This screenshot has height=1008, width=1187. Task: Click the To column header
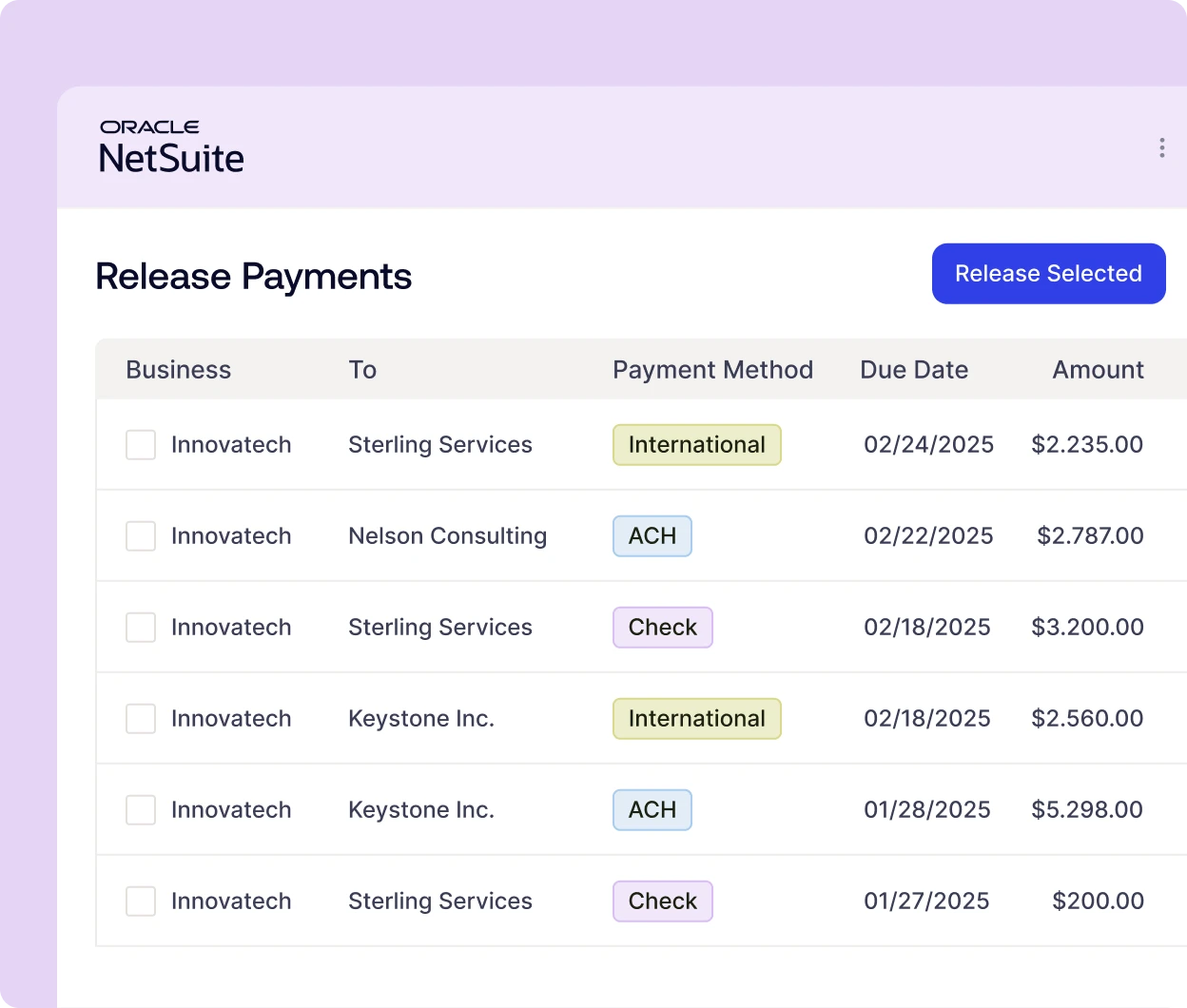coord(362,370)
